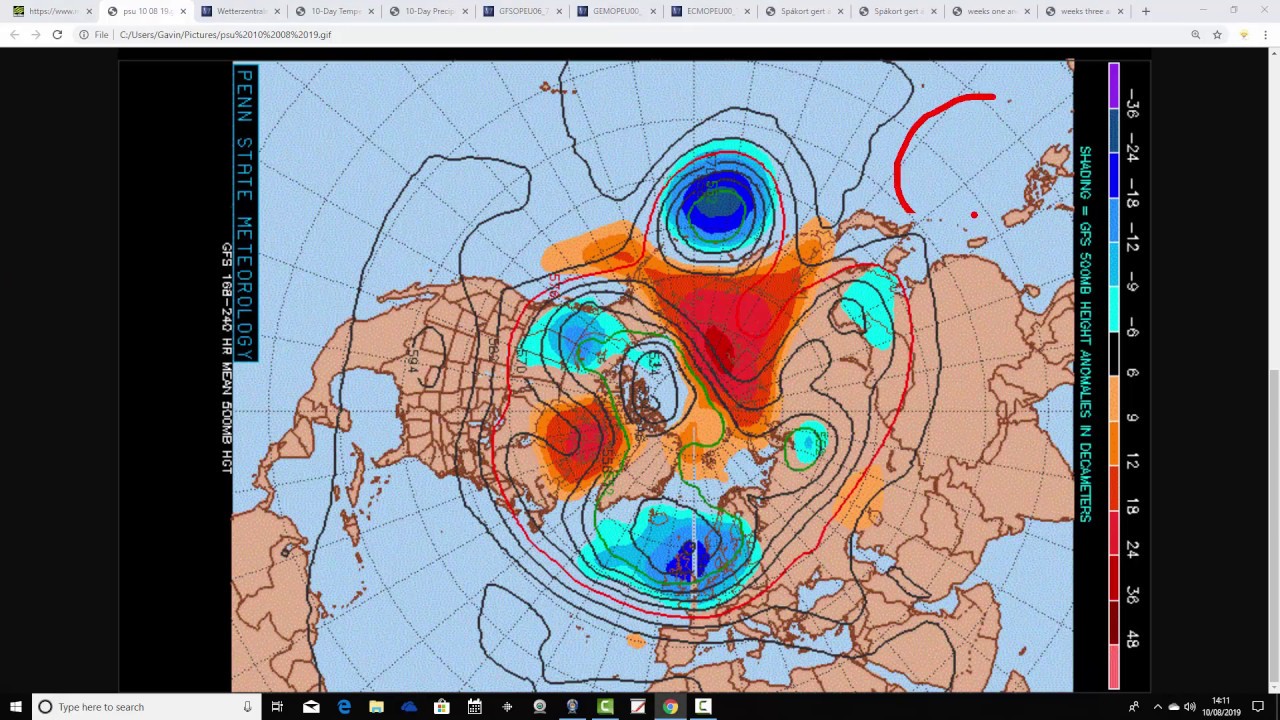
Task: Show hidden system tray icons
Action: tap(1157, 707)
